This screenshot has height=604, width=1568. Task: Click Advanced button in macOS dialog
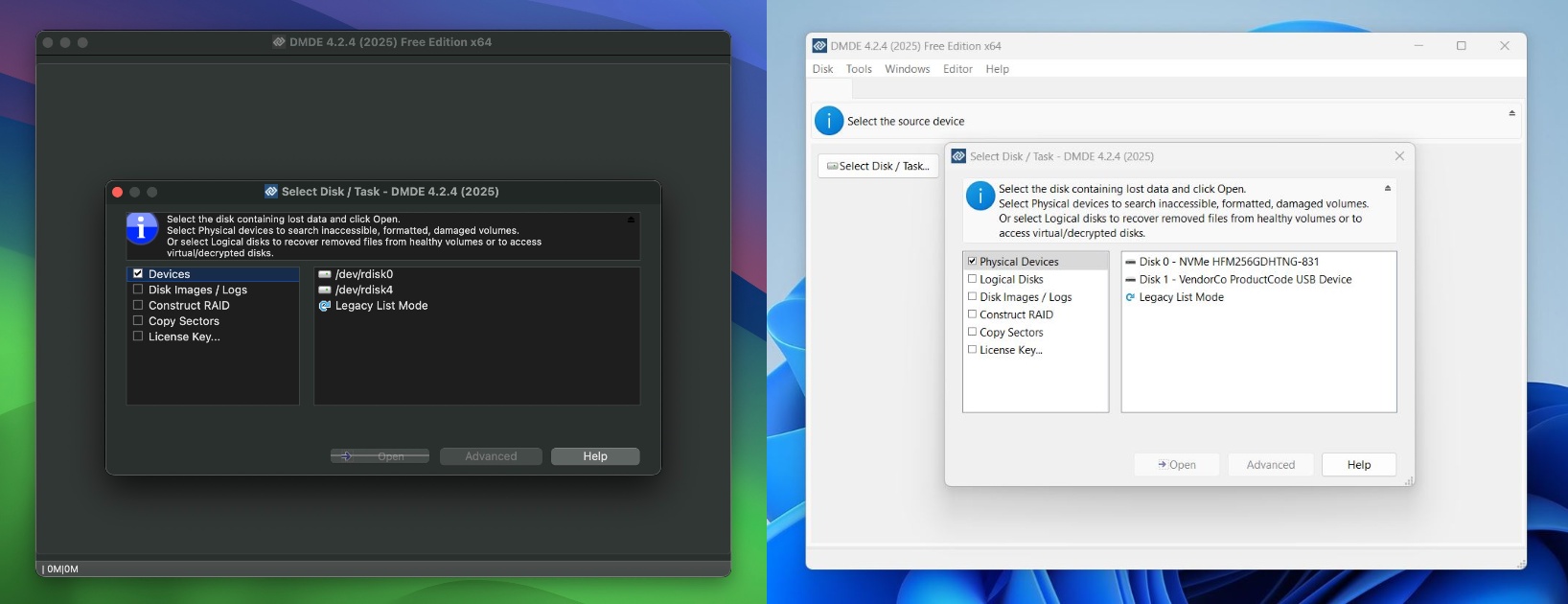[491, 456]
